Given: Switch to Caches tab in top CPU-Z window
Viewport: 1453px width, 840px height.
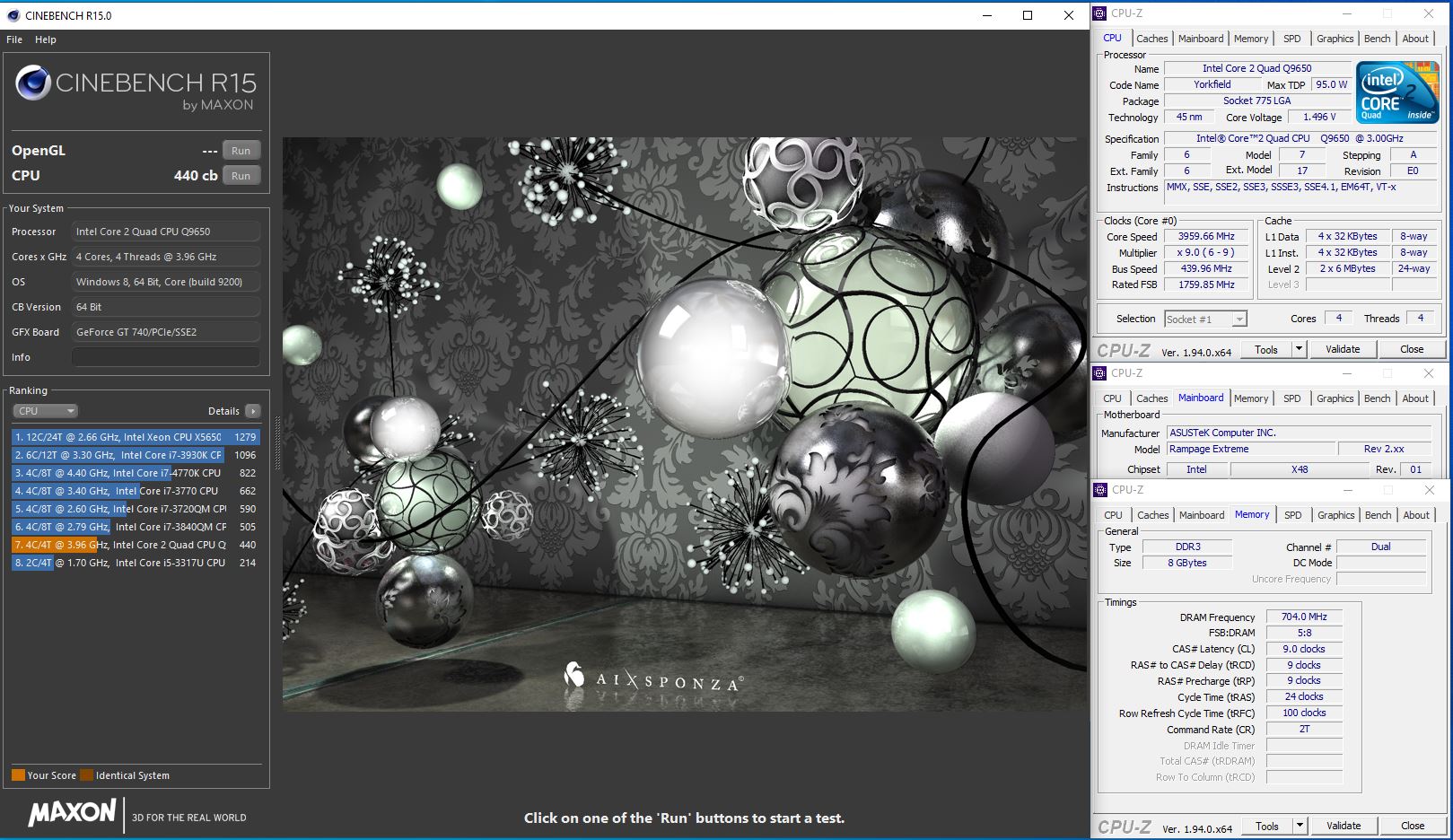Looking at the screenshot, I should click(1151, 39).
